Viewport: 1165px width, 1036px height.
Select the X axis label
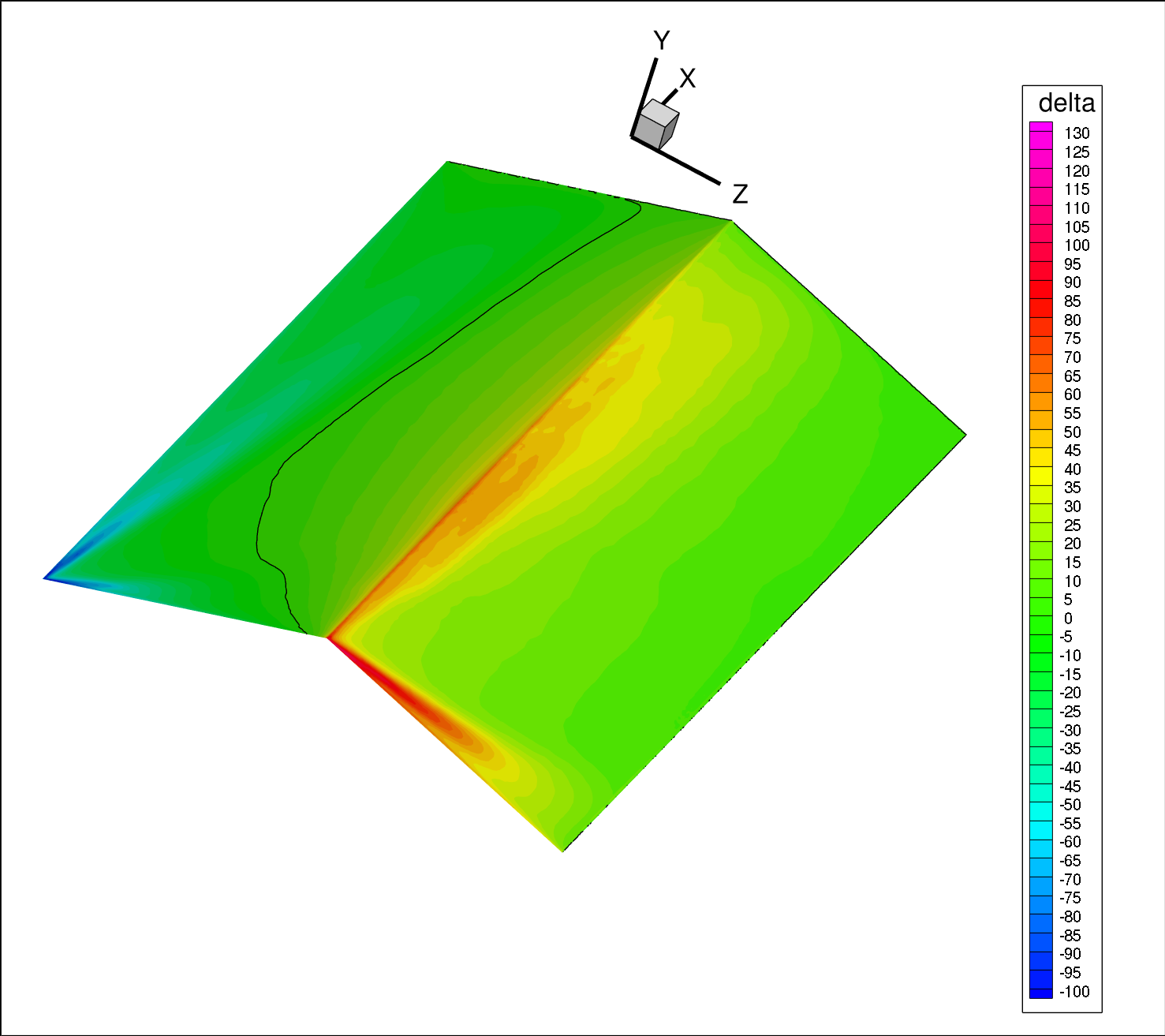(x=687, y=79)
